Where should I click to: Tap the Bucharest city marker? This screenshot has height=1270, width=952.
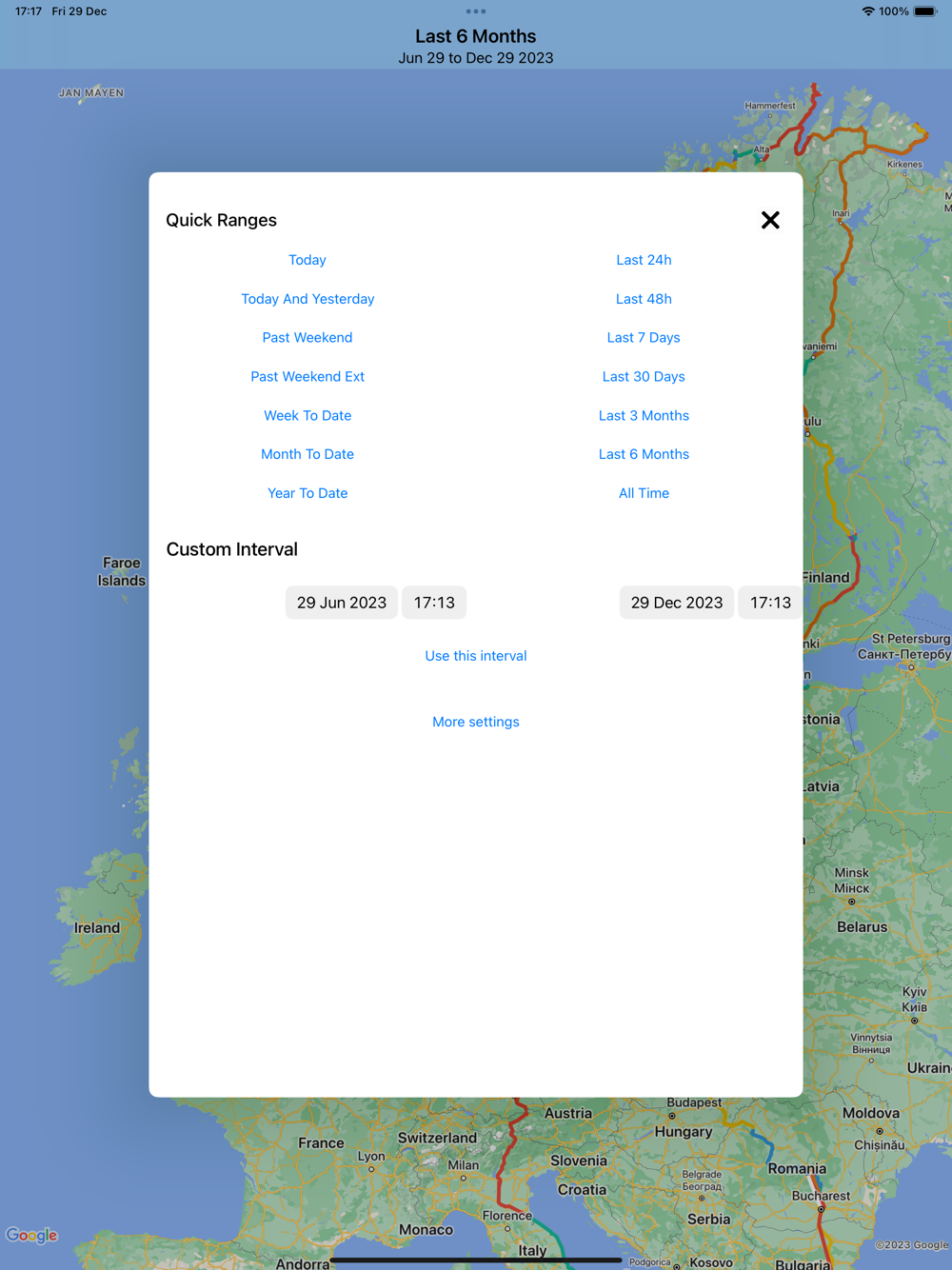coord(821,1208)
